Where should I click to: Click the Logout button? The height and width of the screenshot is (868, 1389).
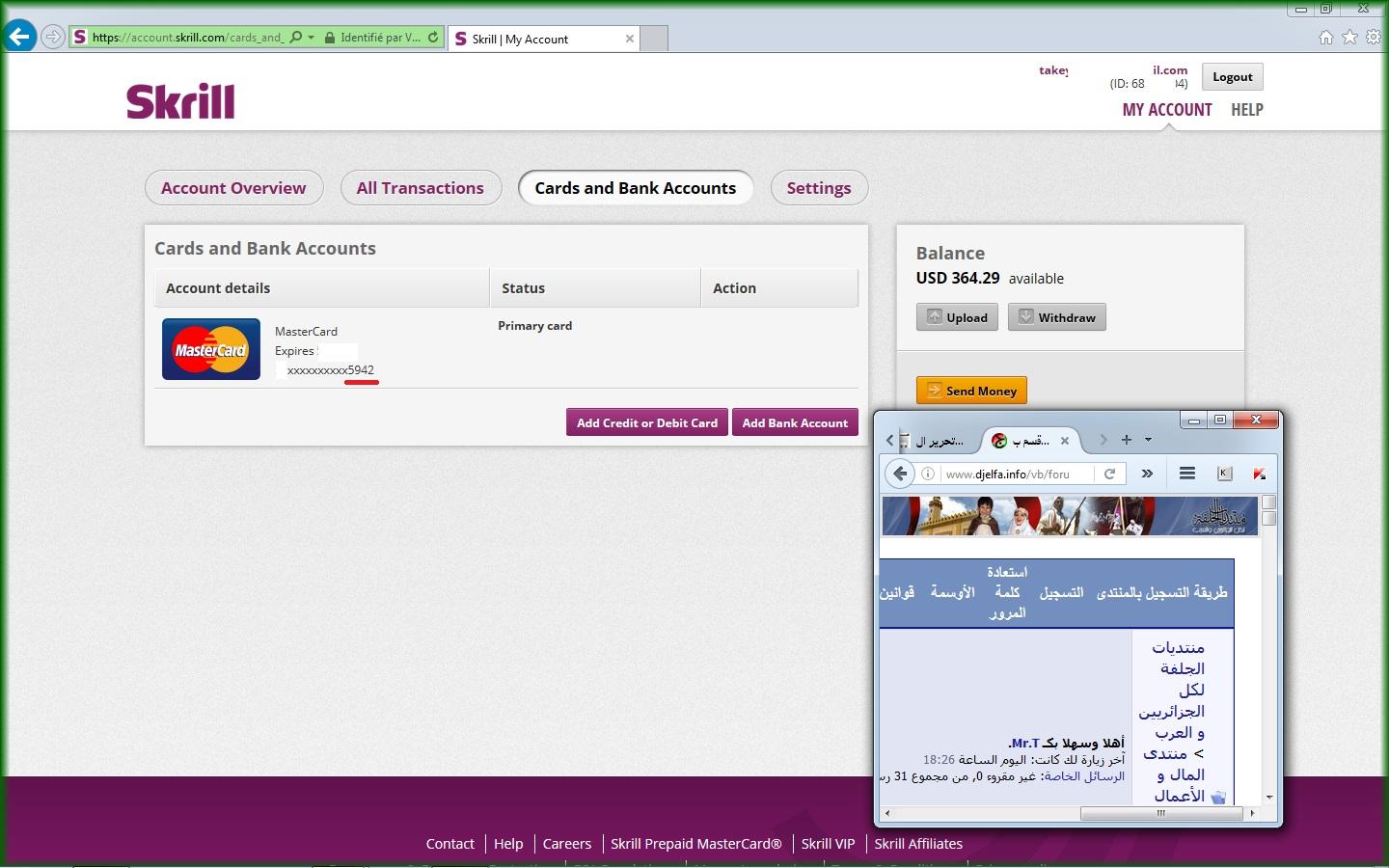pyautogui.click(x=1232, y=77)
